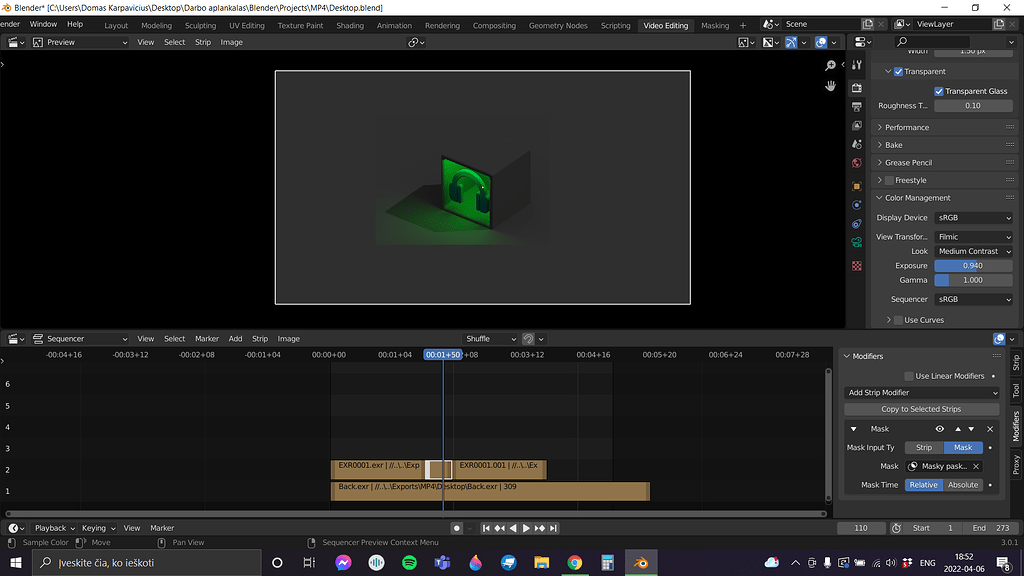Remove the Mask modifier with X button

990,429
